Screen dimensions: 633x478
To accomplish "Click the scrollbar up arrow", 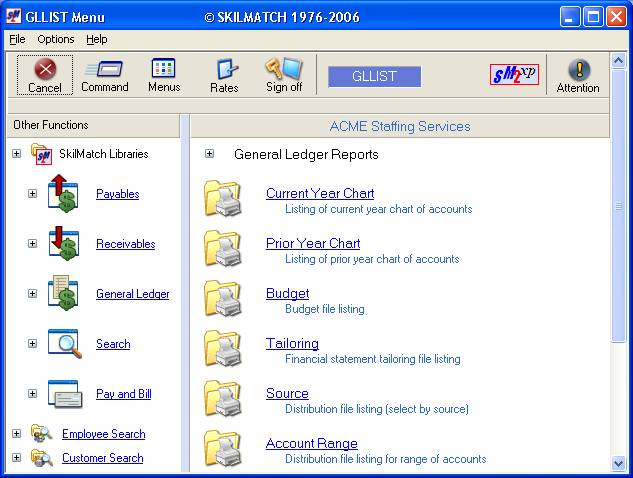I will [x=618, y=61].
